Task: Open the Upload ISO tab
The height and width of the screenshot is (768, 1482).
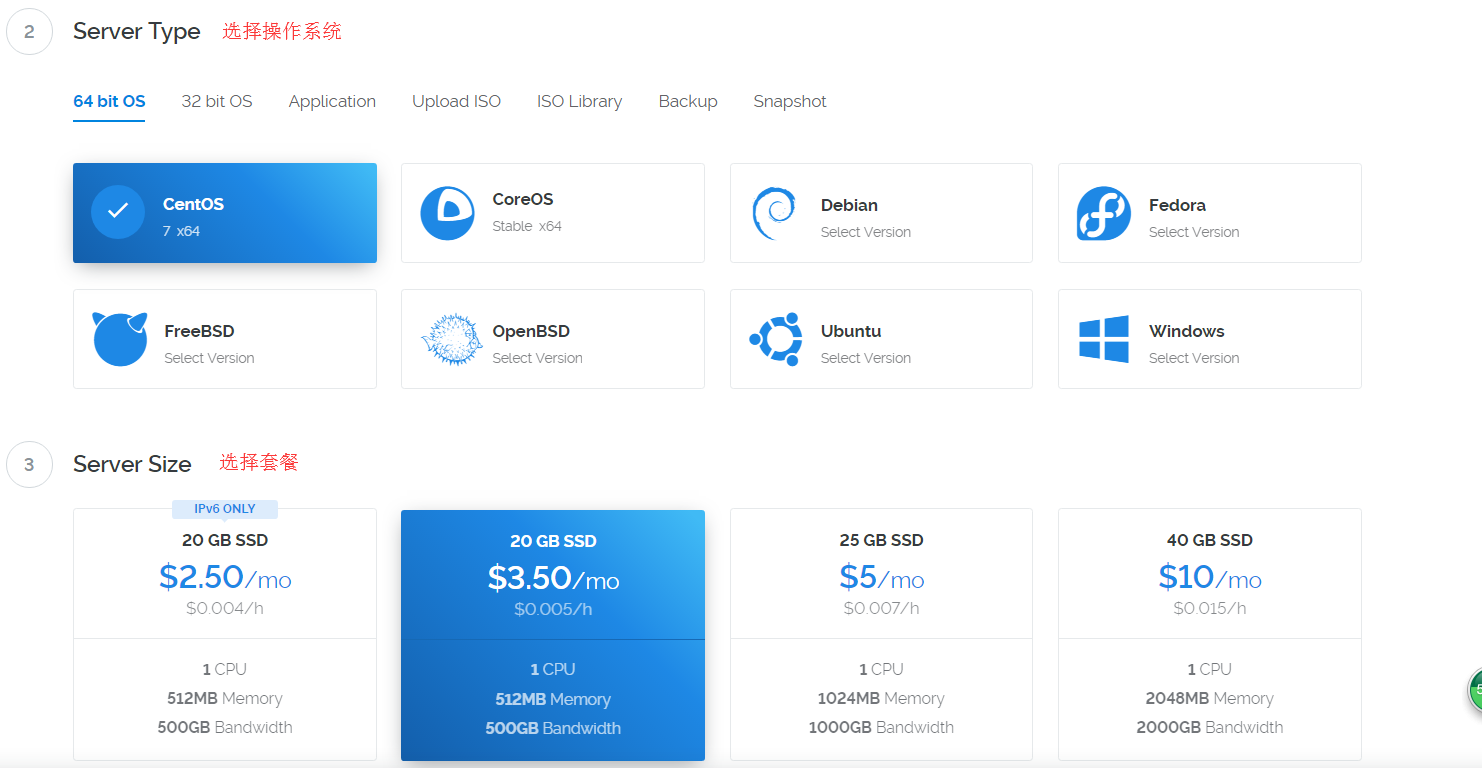Action: [456, 101]
